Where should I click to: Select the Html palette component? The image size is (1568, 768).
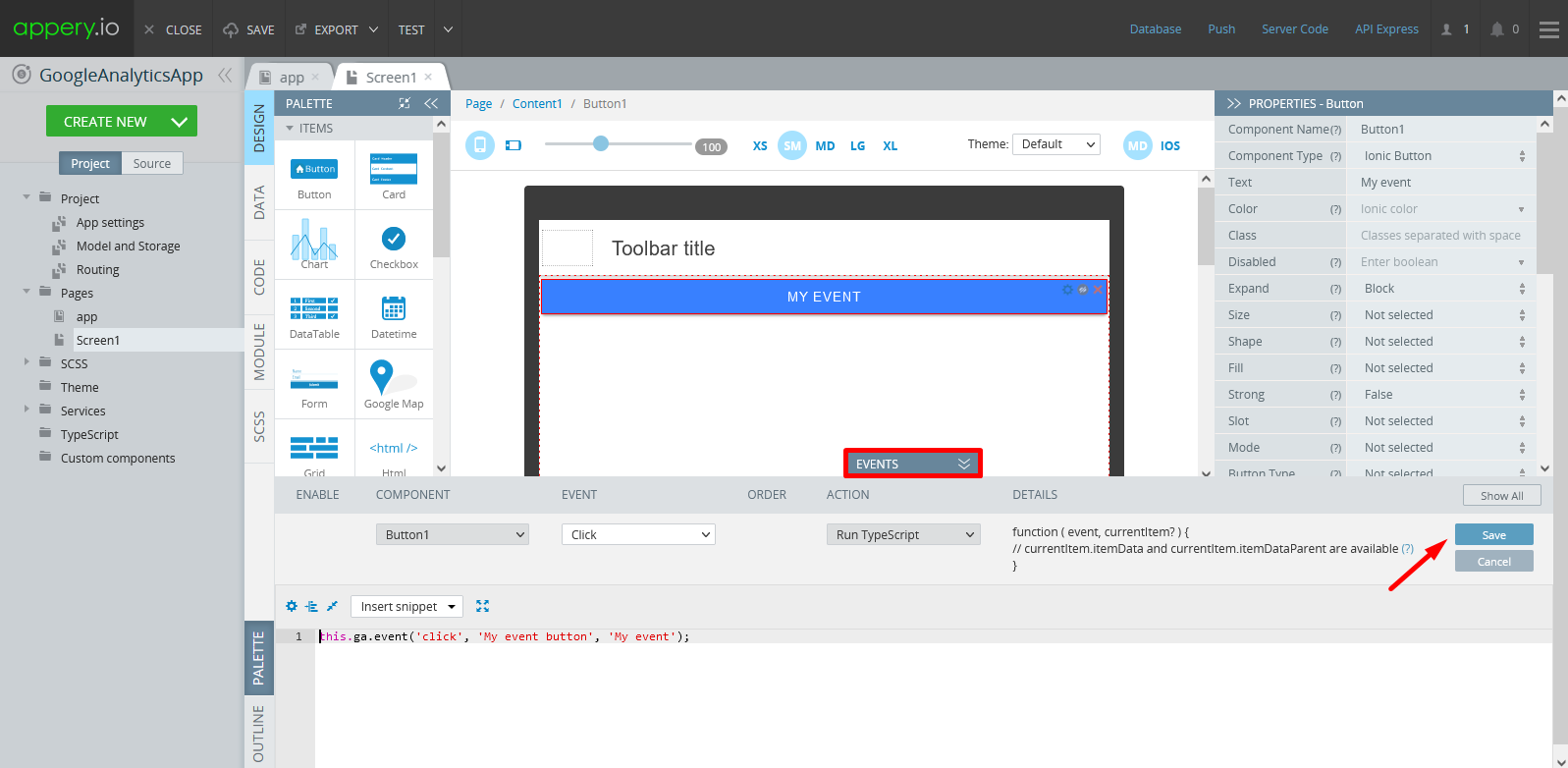coord(394,451)
